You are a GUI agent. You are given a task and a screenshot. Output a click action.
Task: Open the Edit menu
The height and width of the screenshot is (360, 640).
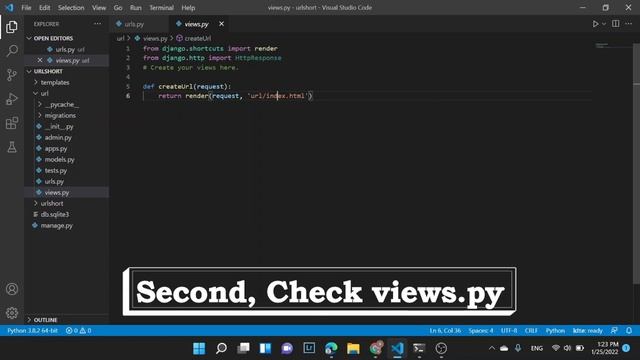(44, 8)
